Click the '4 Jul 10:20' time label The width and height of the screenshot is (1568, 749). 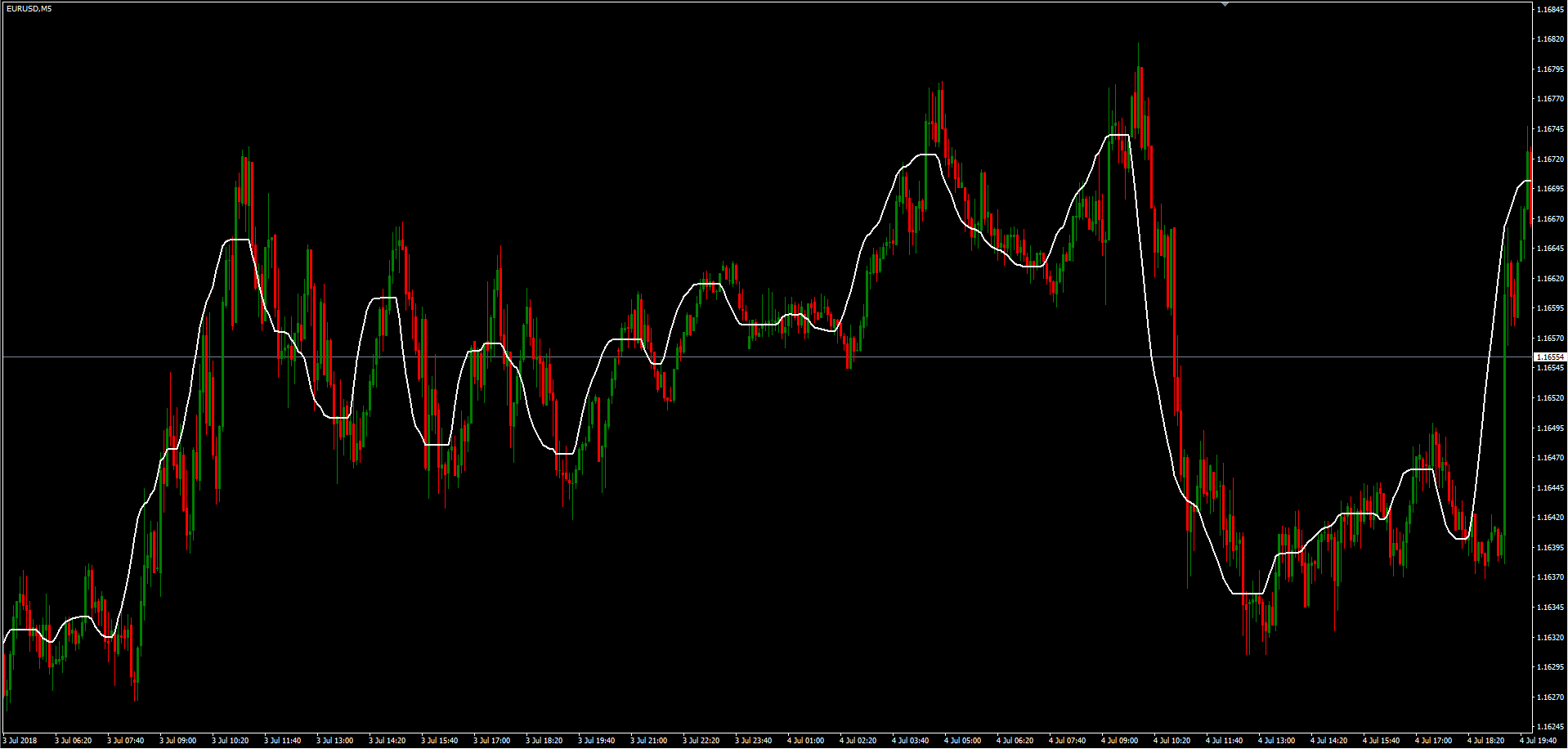pos(1172,741)
